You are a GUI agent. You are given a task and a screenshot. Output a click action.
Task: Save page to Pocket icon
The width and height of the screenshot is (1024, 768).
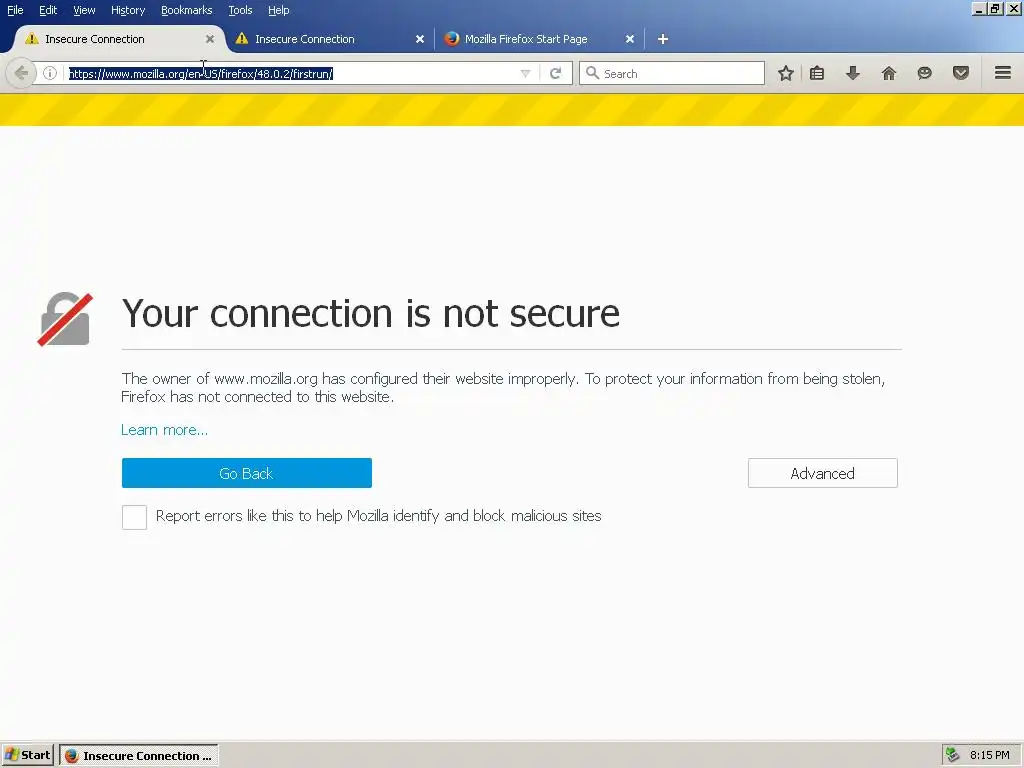tap(961, 73)
